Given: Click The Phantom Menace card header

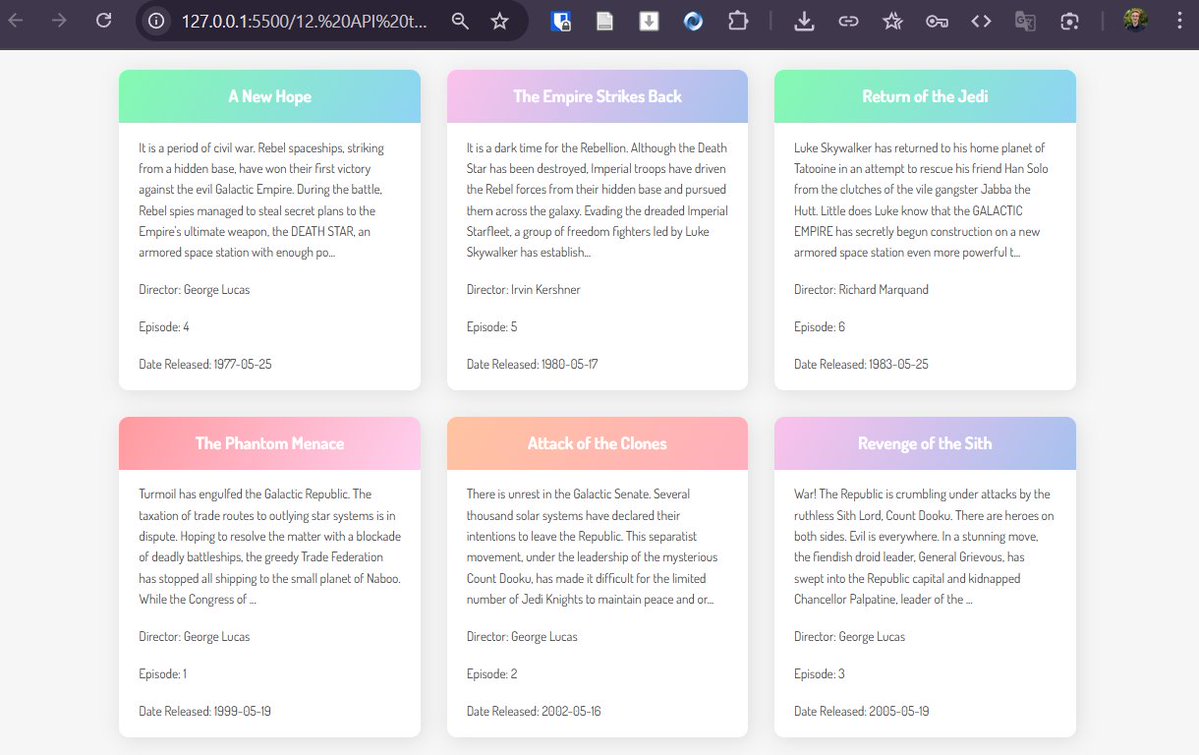Looking at the screenshot, I should pos(269,444).
